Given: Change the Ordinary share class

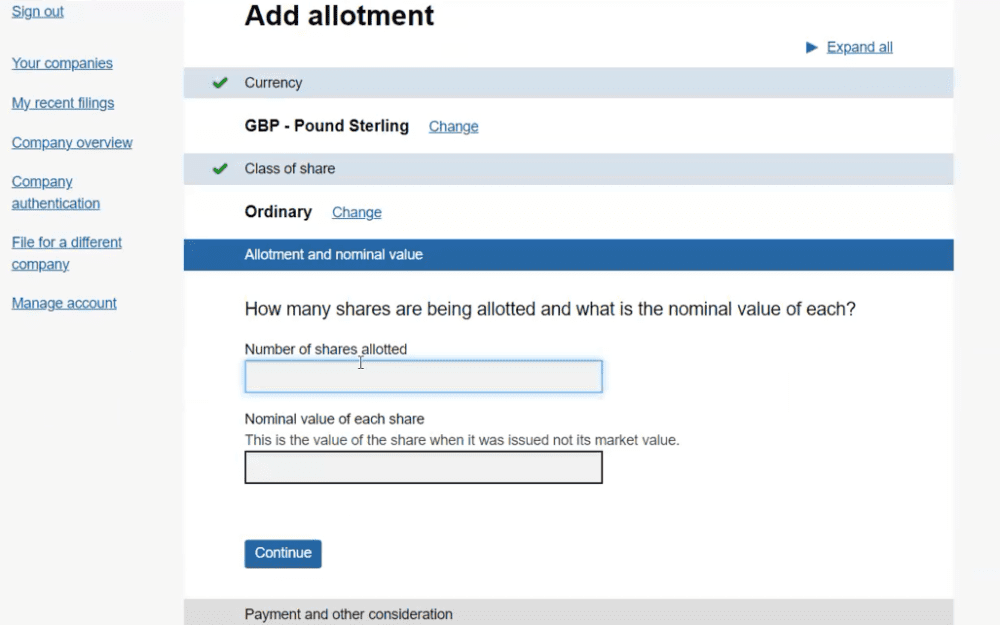Looking at the screenshot, I should [x=356, y=212].
